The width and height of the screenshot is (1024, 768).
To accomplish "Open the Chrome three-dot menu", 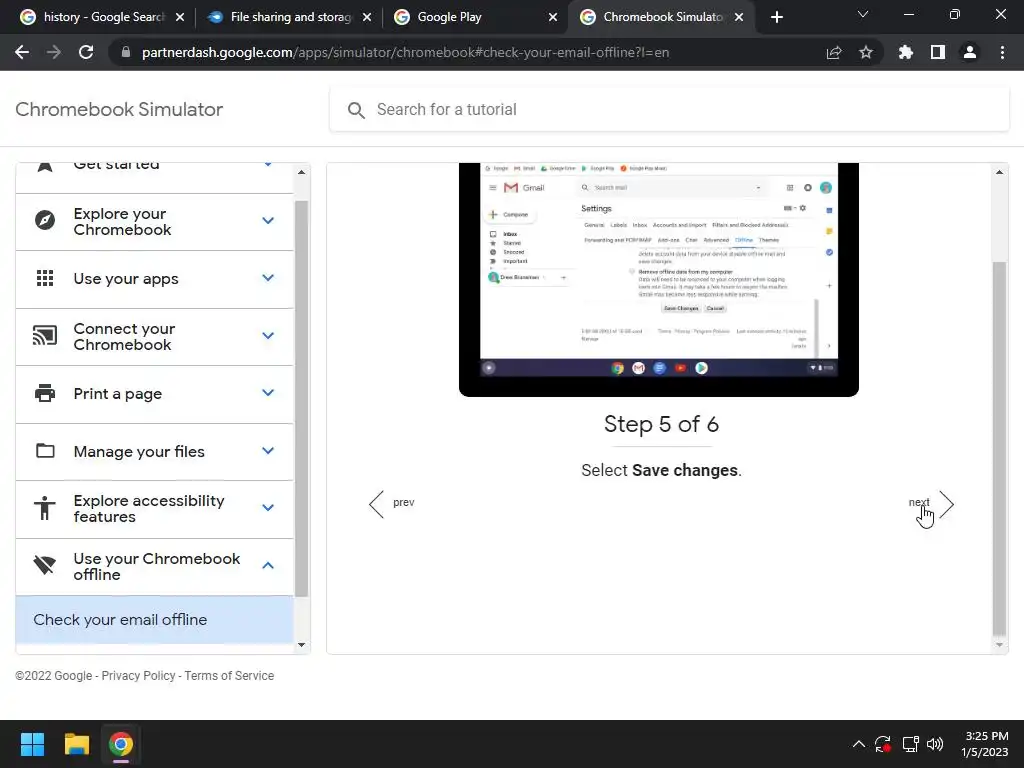I will point(1002,52).
